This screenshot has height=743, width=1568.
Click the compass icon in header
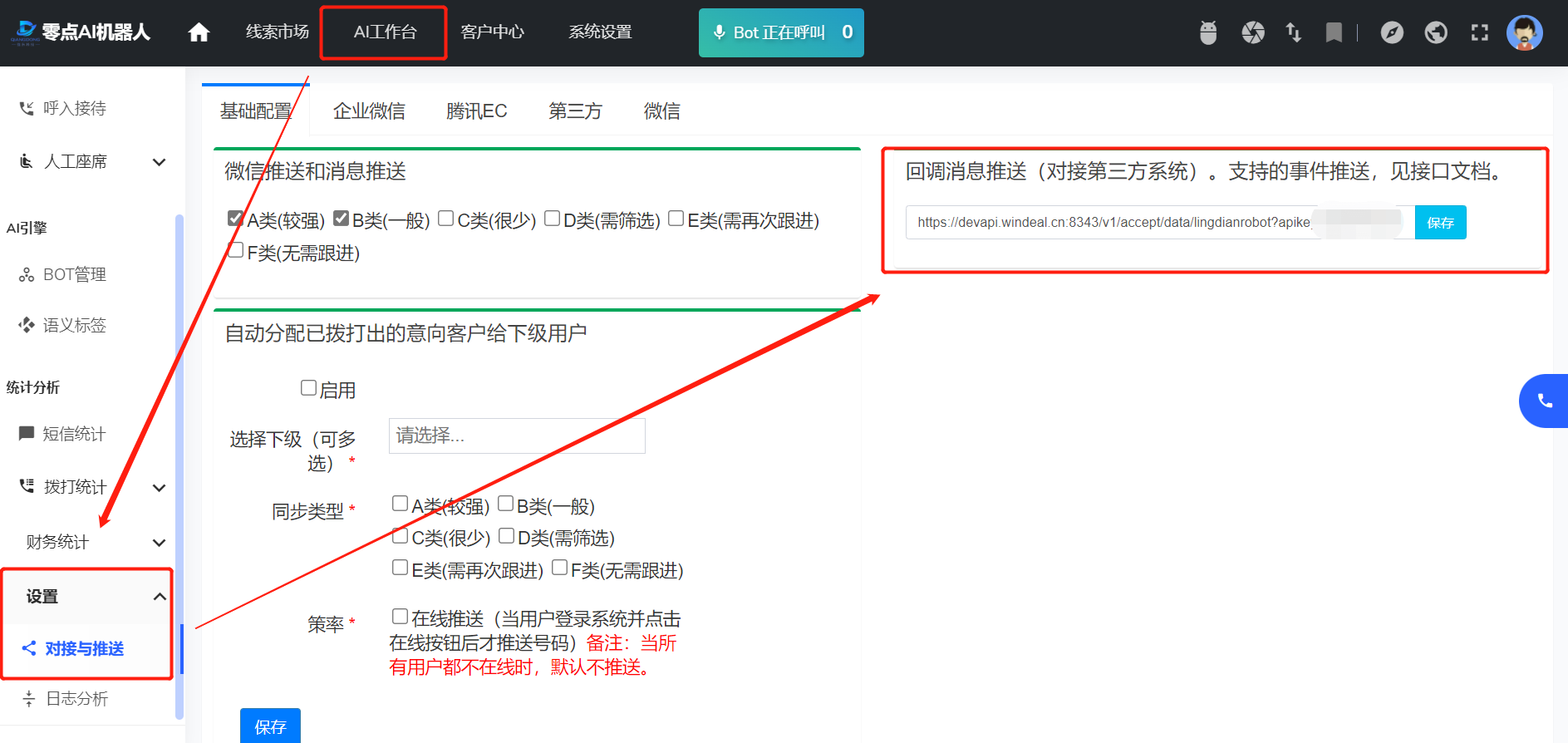tap(1392, 32)
